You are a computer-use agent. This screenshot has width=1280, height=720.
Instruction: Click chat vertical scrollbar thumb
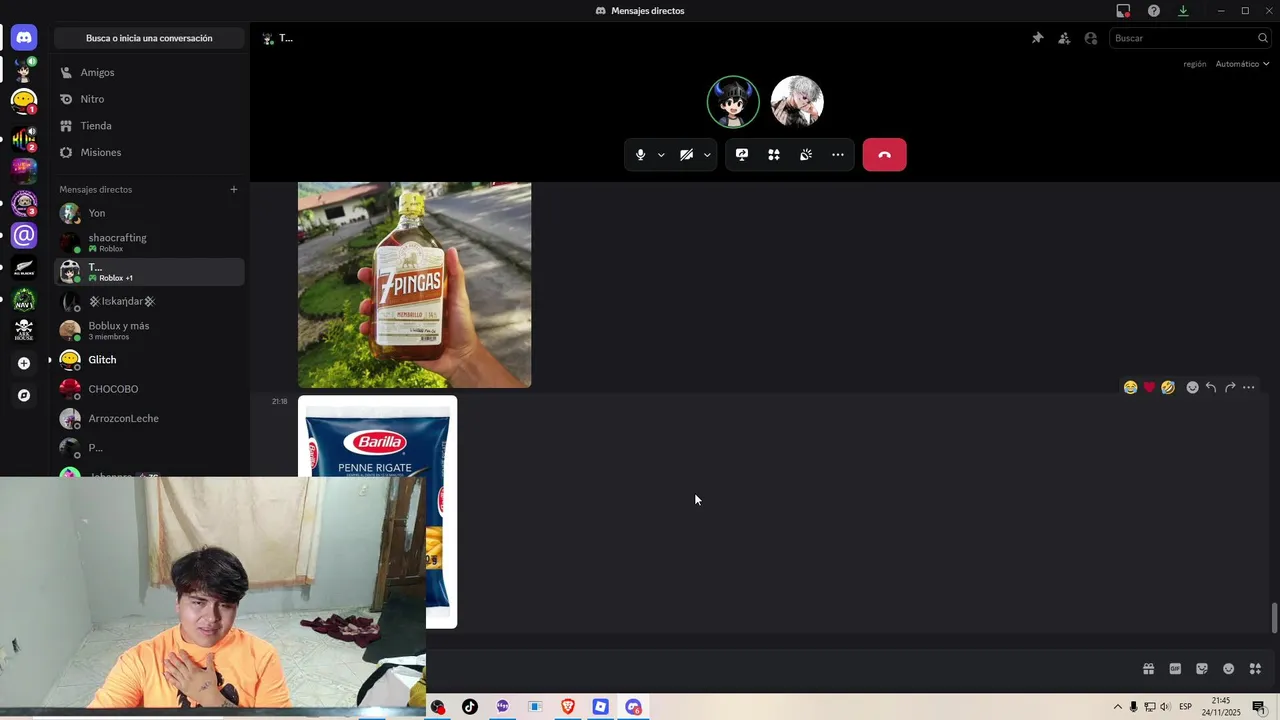pyautogui.click(x=1274, y=618)
